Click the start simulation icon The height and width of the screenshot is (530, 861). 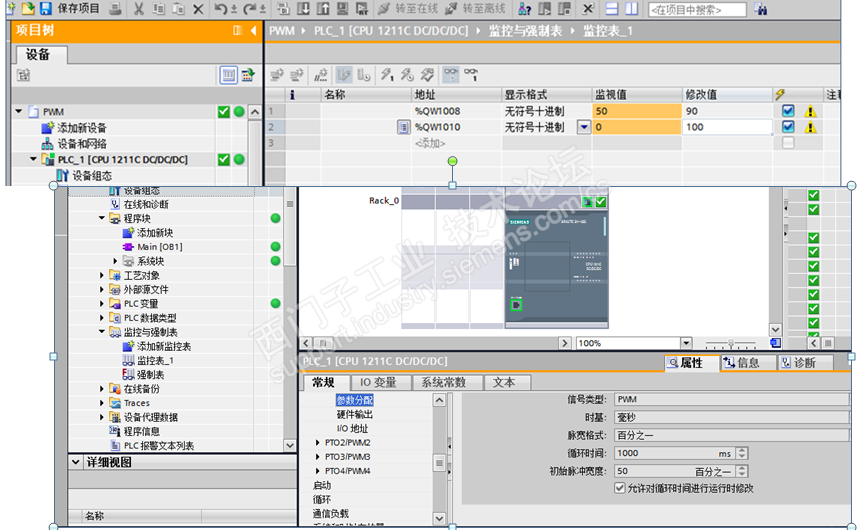[x=343, y=9]
